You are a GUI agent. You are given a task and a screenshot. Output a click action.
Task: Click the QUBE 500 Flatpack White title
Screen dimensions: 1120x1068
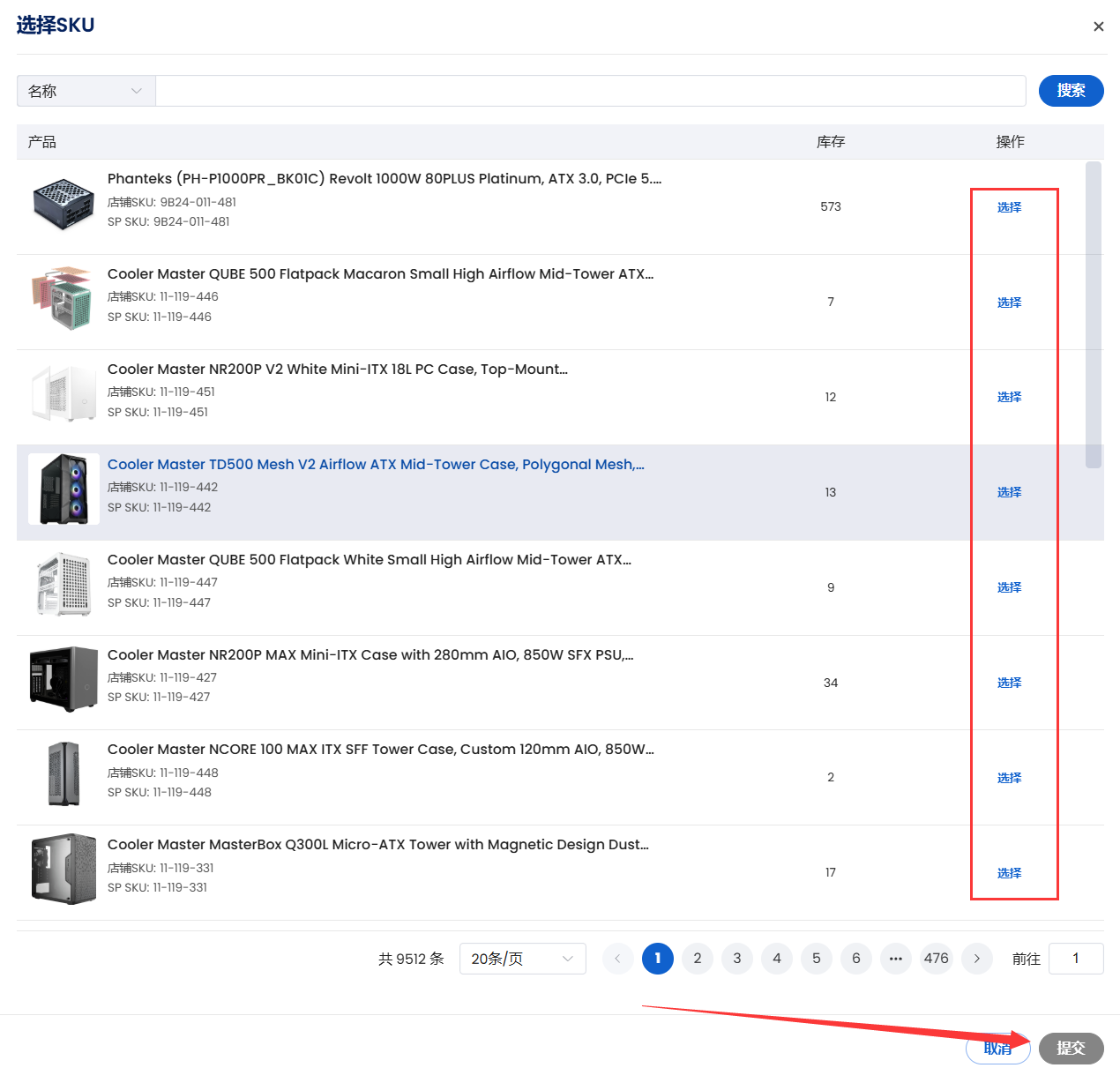(x=370, y=560)
